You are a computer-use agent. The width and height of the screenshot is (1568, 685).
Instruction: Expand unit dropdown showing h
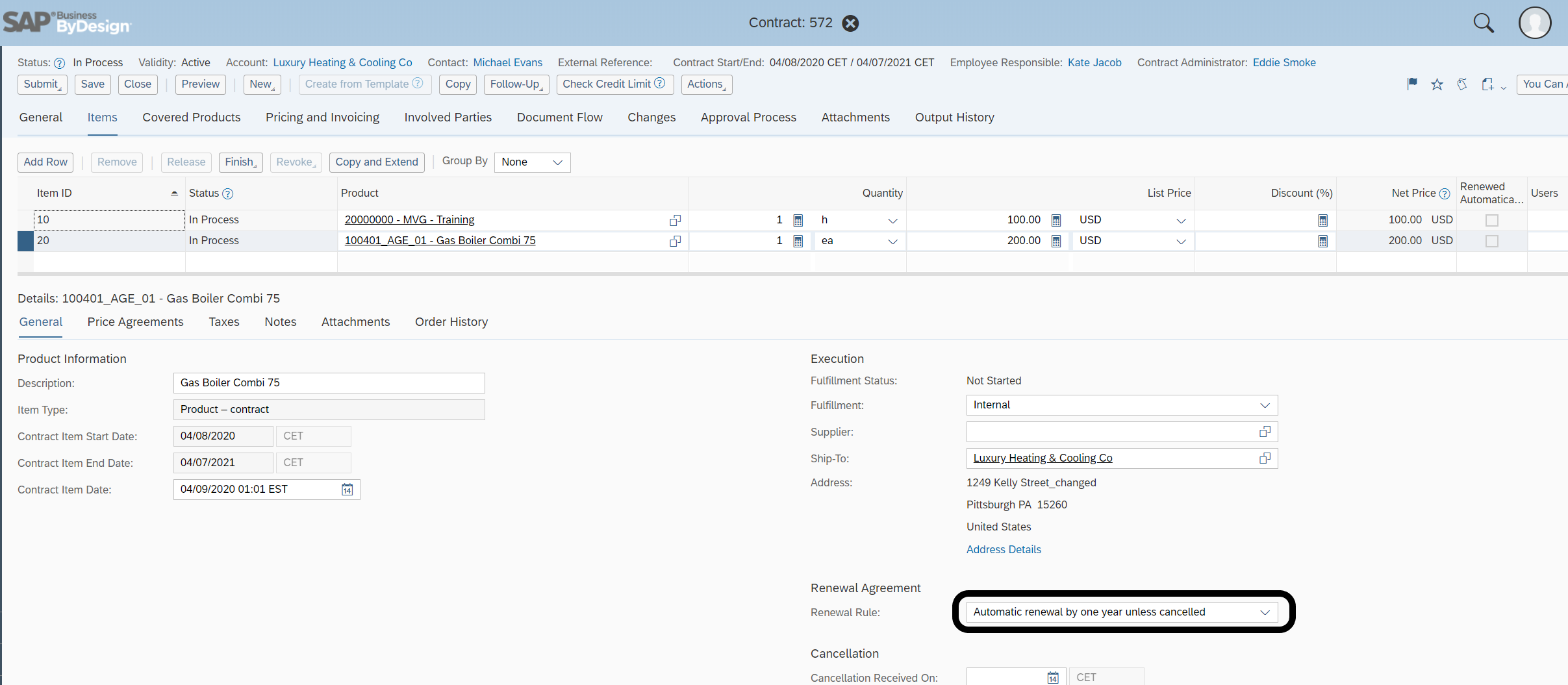892,221
